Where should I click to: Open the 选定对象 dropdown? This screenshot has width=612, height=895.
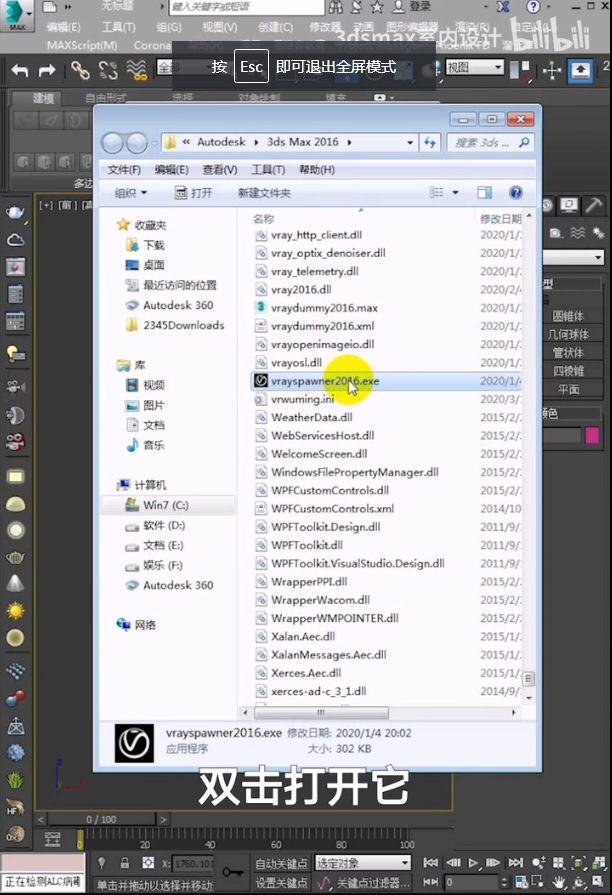point(363,862)
